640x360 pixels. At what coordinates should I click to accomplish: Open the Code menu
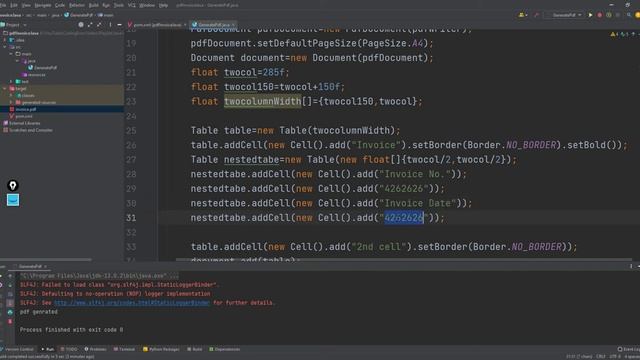click(x=60, y=5)
